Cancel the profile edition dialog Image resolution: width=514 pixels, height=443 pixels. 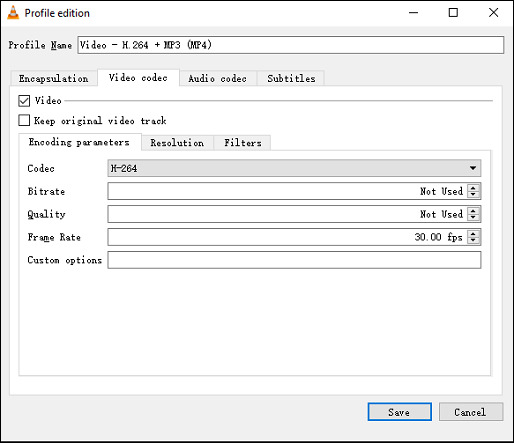(471, 412)
